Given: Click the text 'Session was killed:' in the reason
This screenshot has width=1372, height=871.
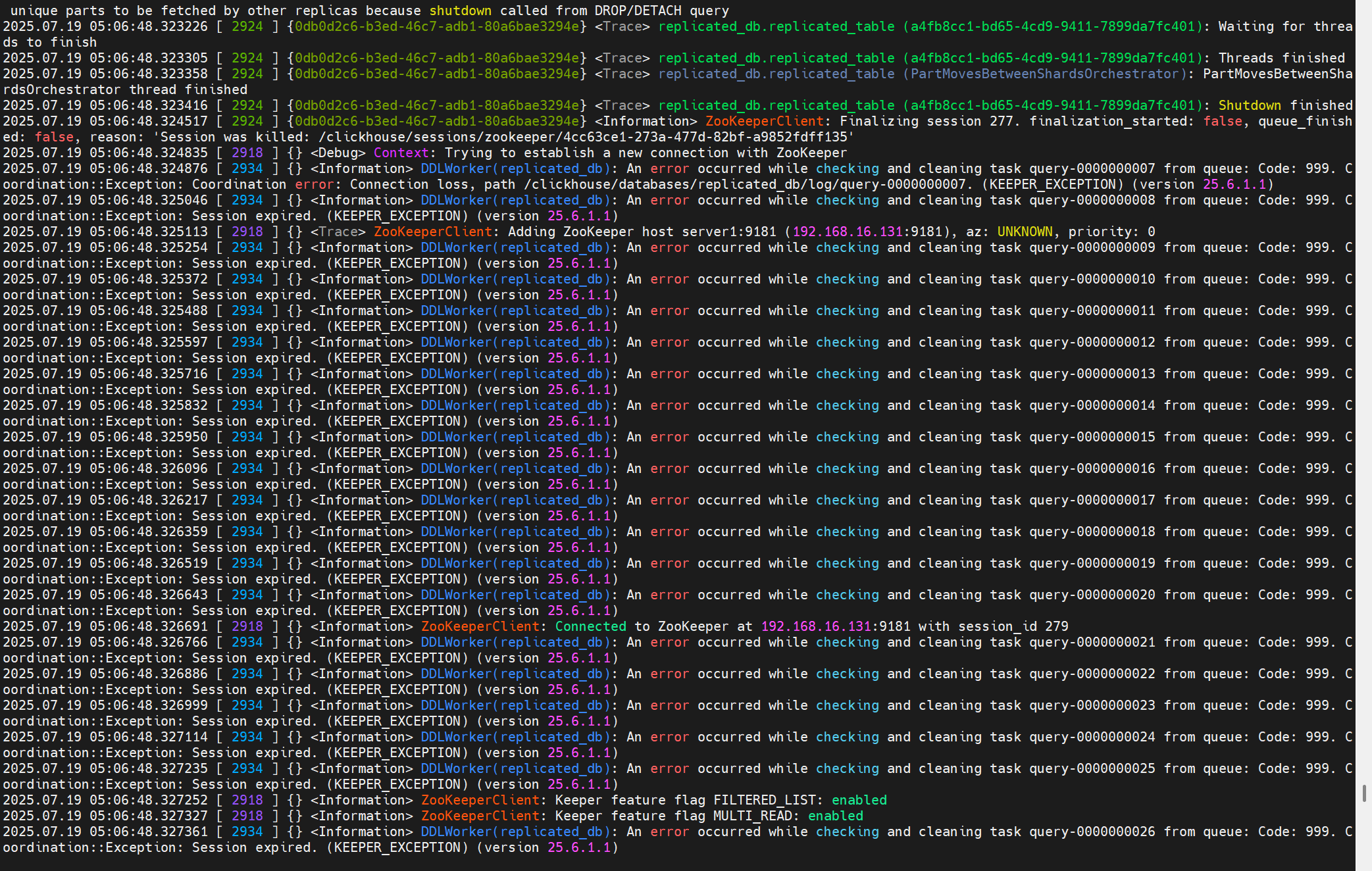Looking at the screenshot, I should coord(235,137).
